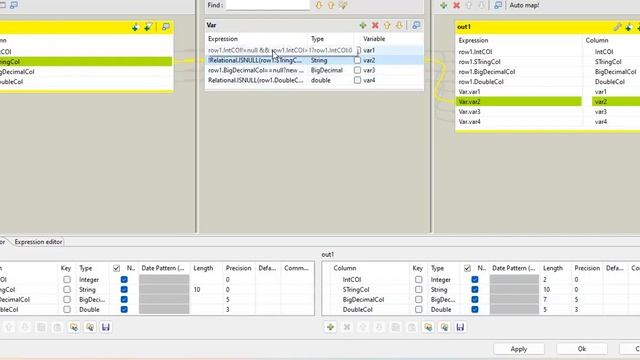
Task: Minimize the Var table panel
Action: 416,25
